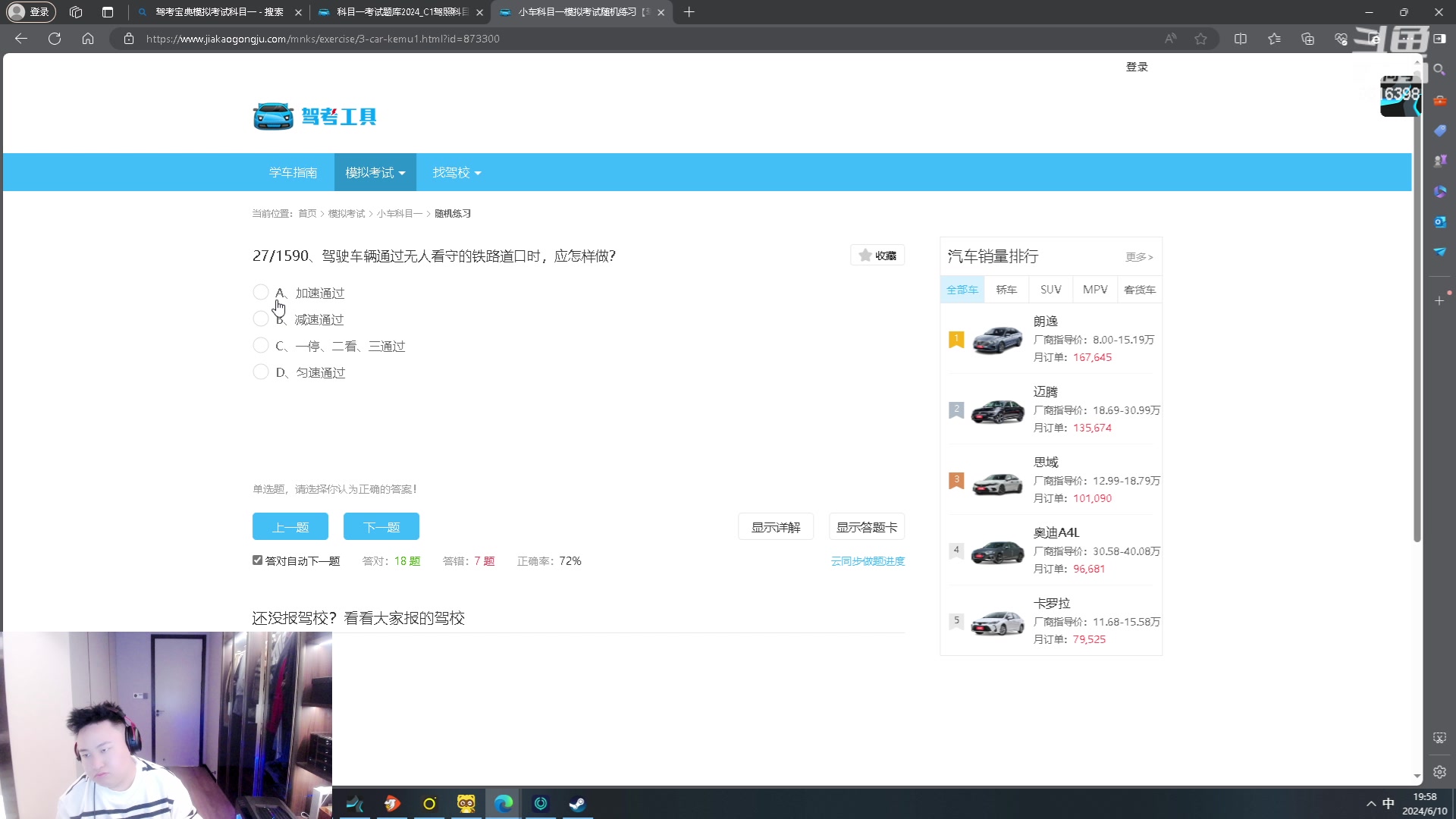The height and width of the screenshot is (819, 1456).
Task: Launch Microsoft Edge search in the right sidebar
Action: 1440,69
